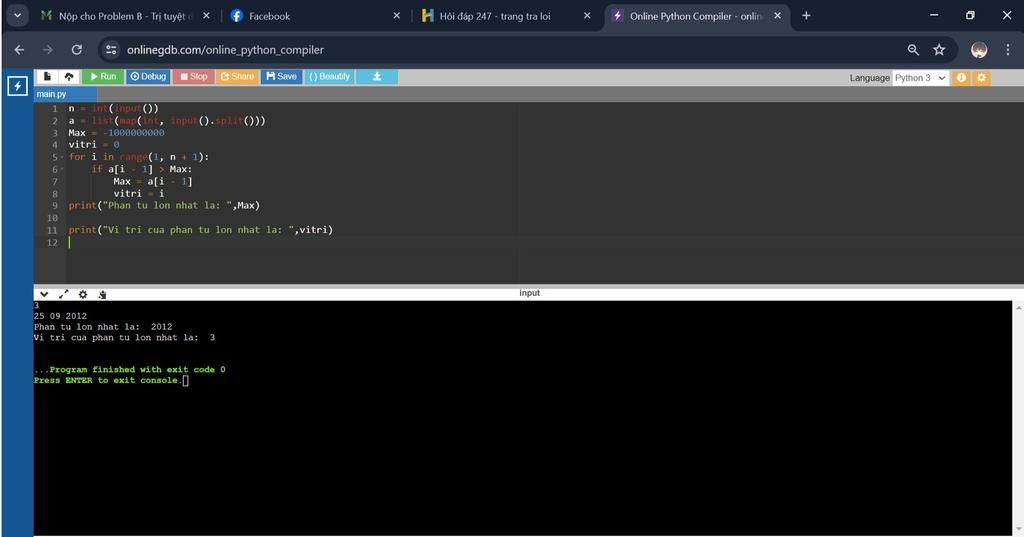Image resolution: width=1024 pixels, height=537 pixels.
Task: Bookmark this page with the star icon
Action: [939, 50]
